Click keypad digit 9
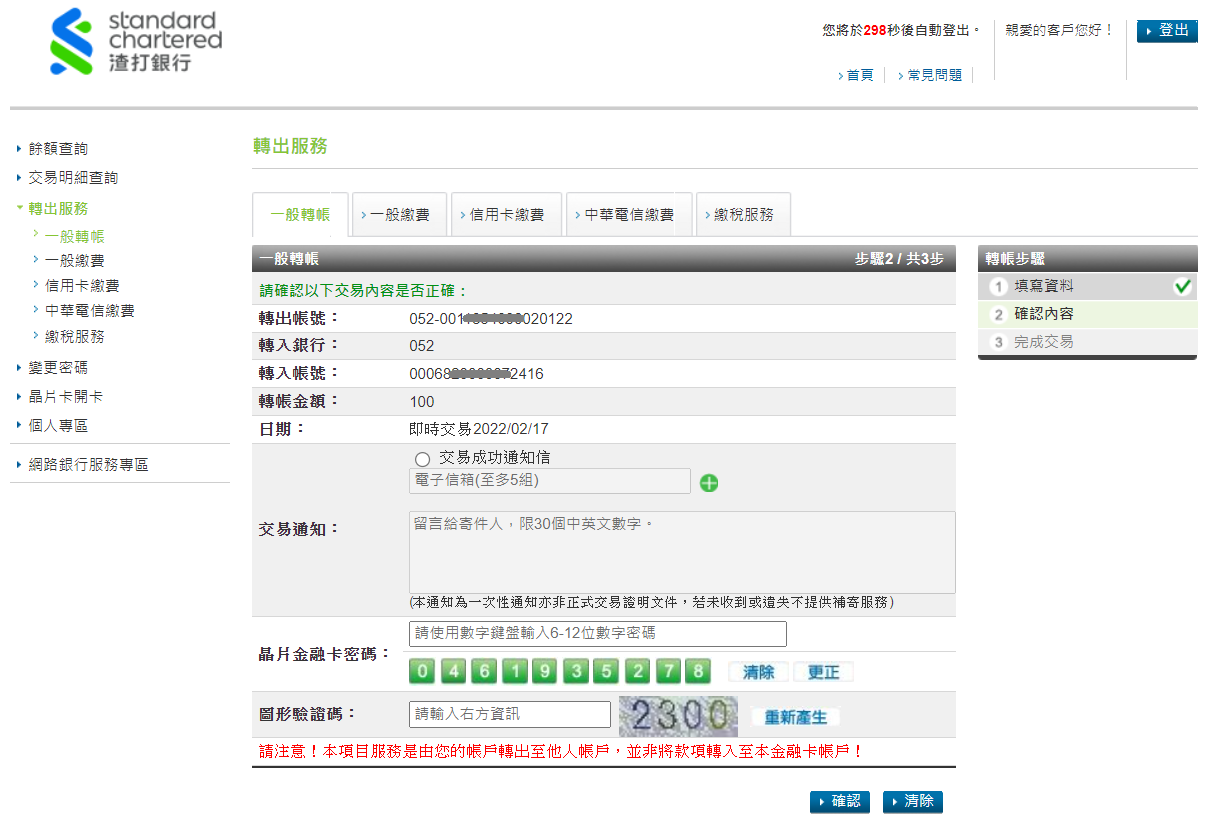Viewport: 1213px width, 818px height. (x=544, y=671)
